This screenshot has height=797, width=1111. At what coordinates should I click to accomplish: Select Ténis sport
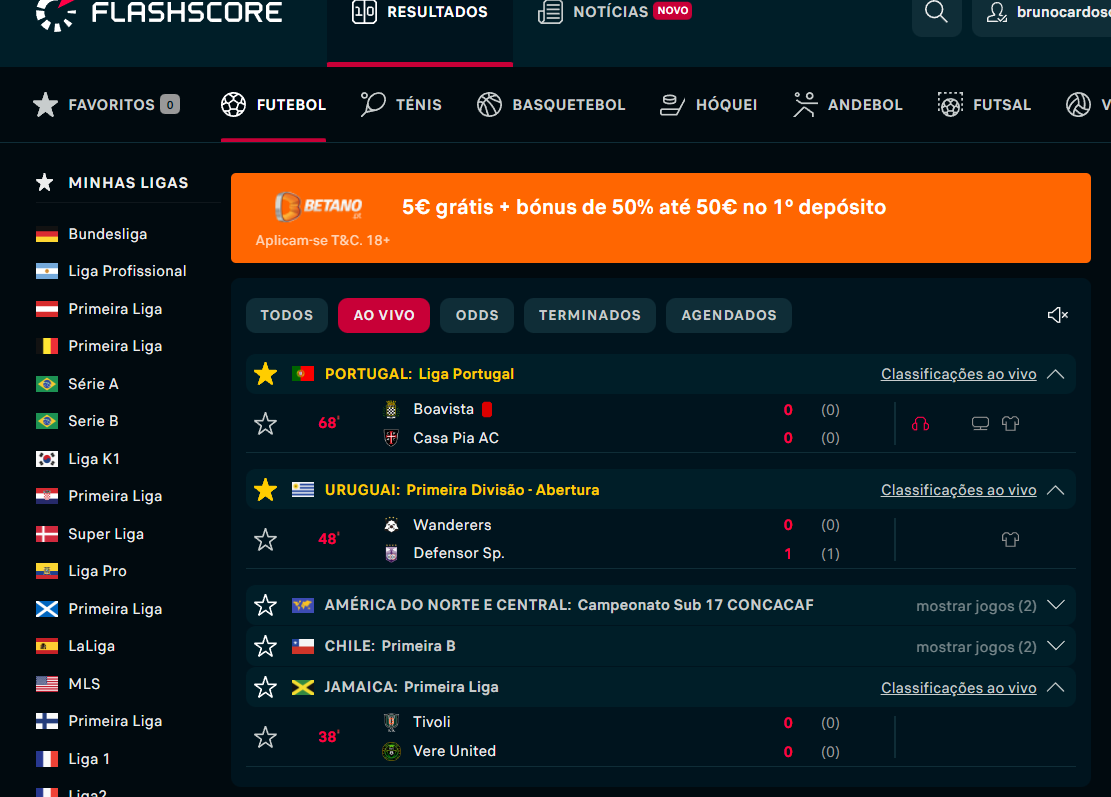[401, 105]
